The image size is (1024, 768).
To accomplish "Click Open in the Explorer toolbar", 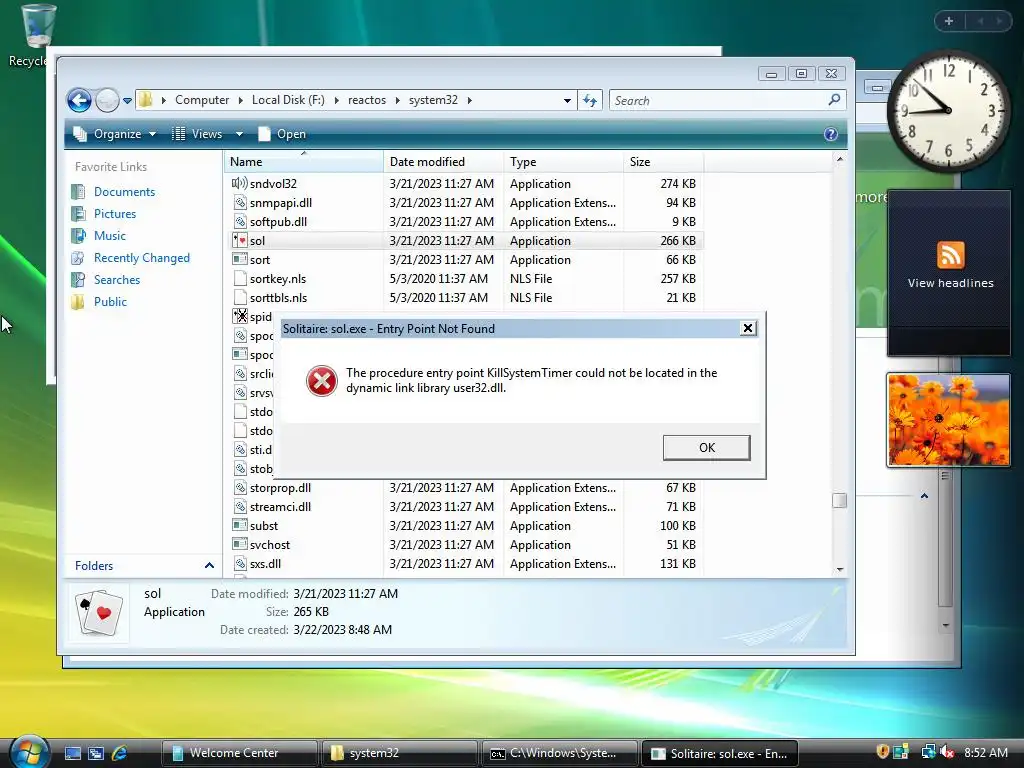I will (282, 134).
